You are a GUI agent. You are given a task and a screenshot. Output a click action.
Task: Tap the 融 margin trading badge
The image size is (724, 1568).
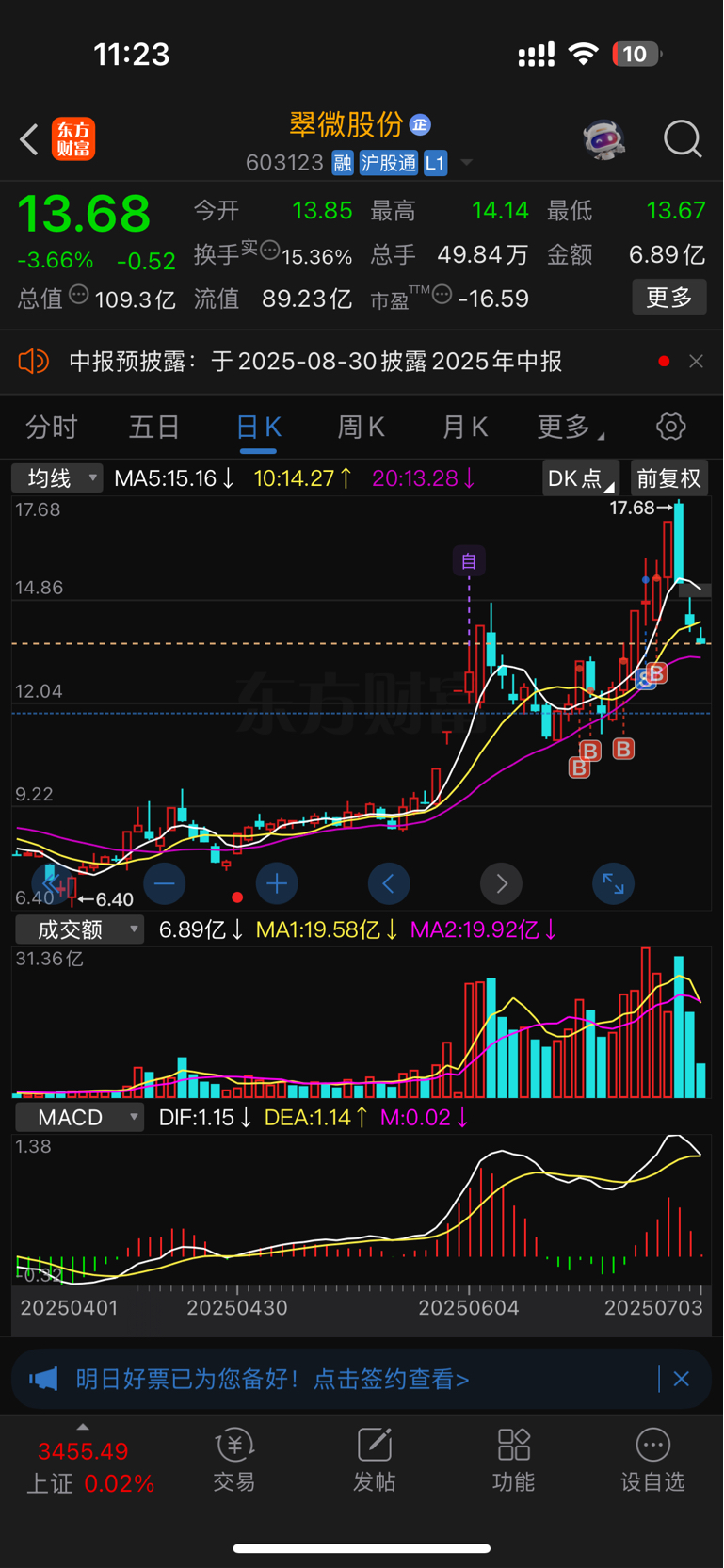coord(343,163)
